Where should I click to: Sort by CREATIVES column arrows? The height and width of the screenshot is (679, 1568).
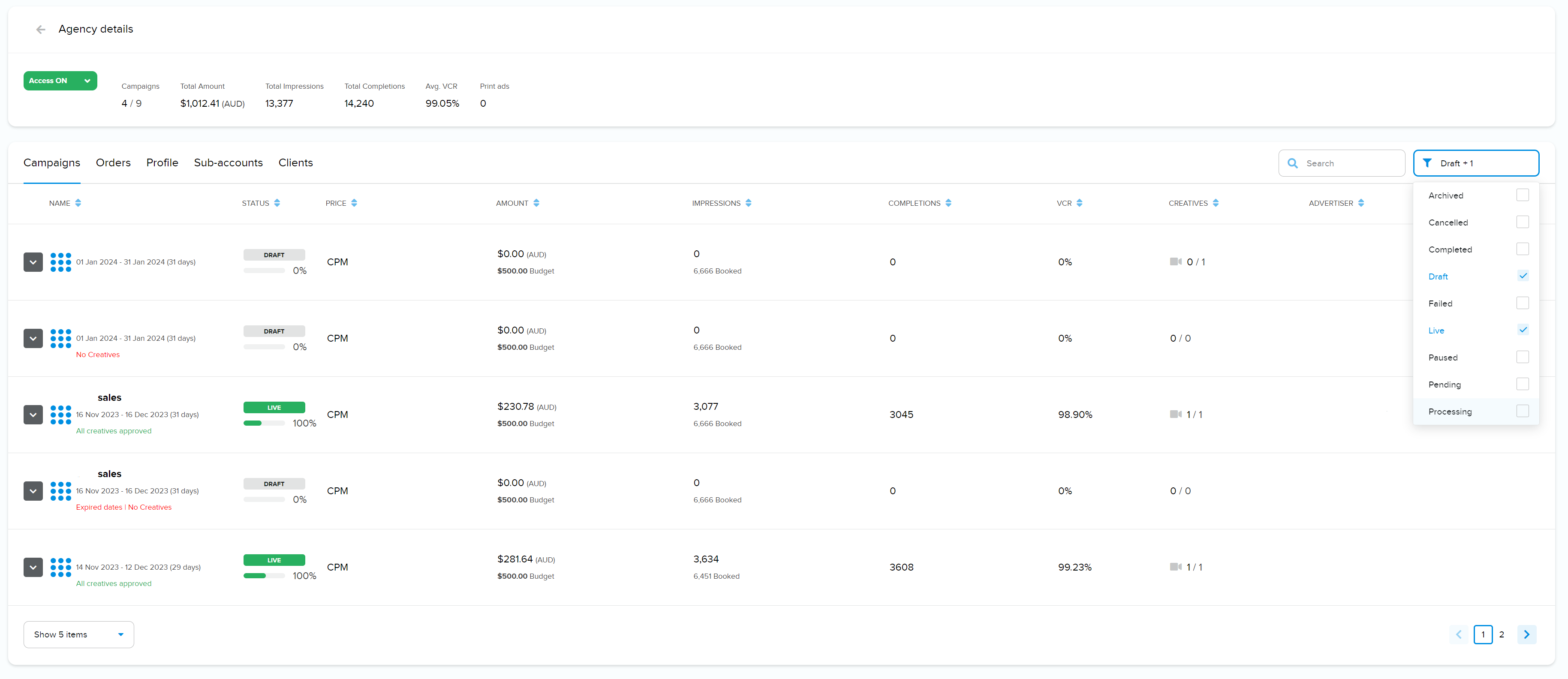(1216, 203)
